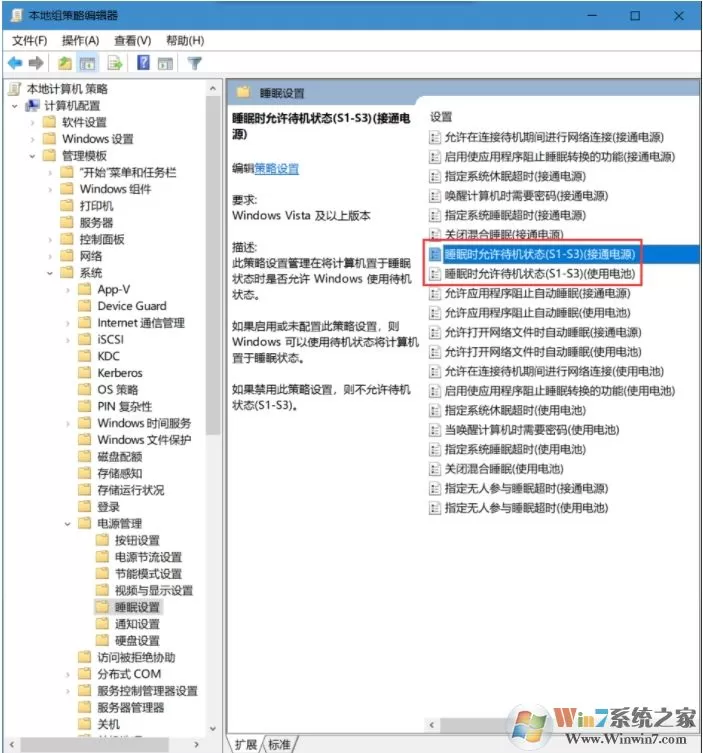Select 睡眠时允许待机状态(S1-S3)(使用电池) policy
The image size is (703, 753).
click(539, 274)
